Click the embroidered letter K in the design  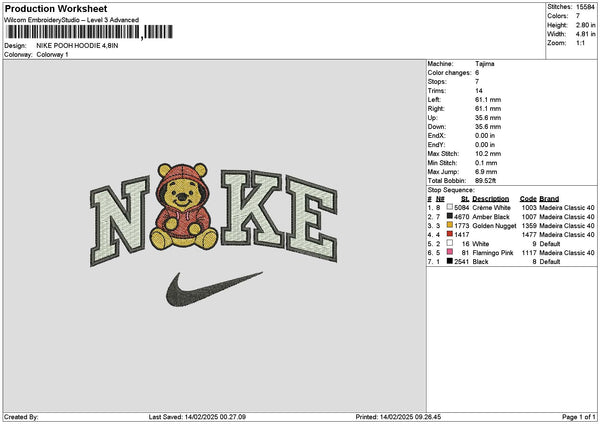252,208
